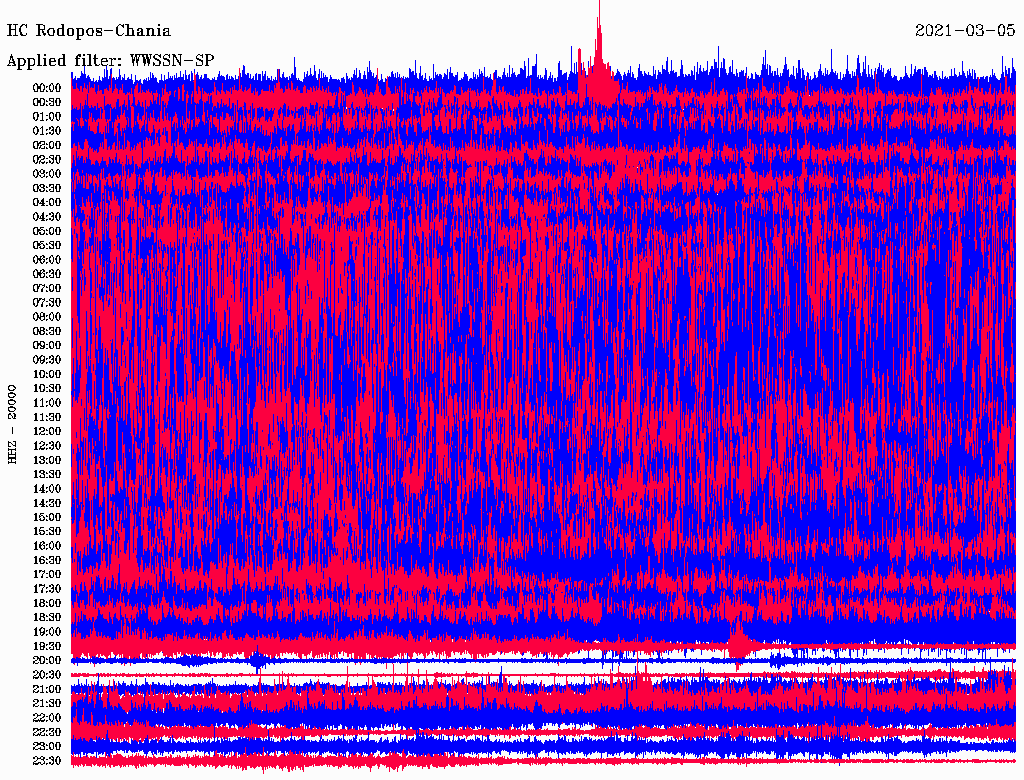The width and height of the screenshot is (1024, 780).
Task: Select the 21:00 time label
Action: [47, 689]
